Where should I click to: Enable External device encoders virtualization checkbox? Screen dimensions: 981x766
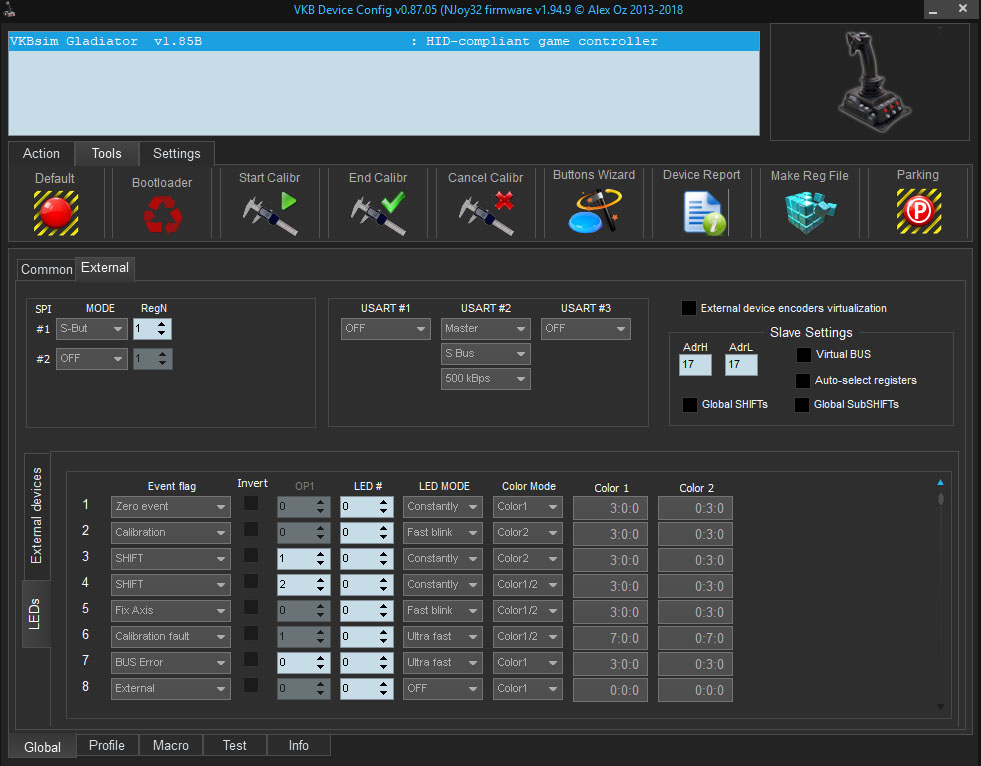pos(689,308)
